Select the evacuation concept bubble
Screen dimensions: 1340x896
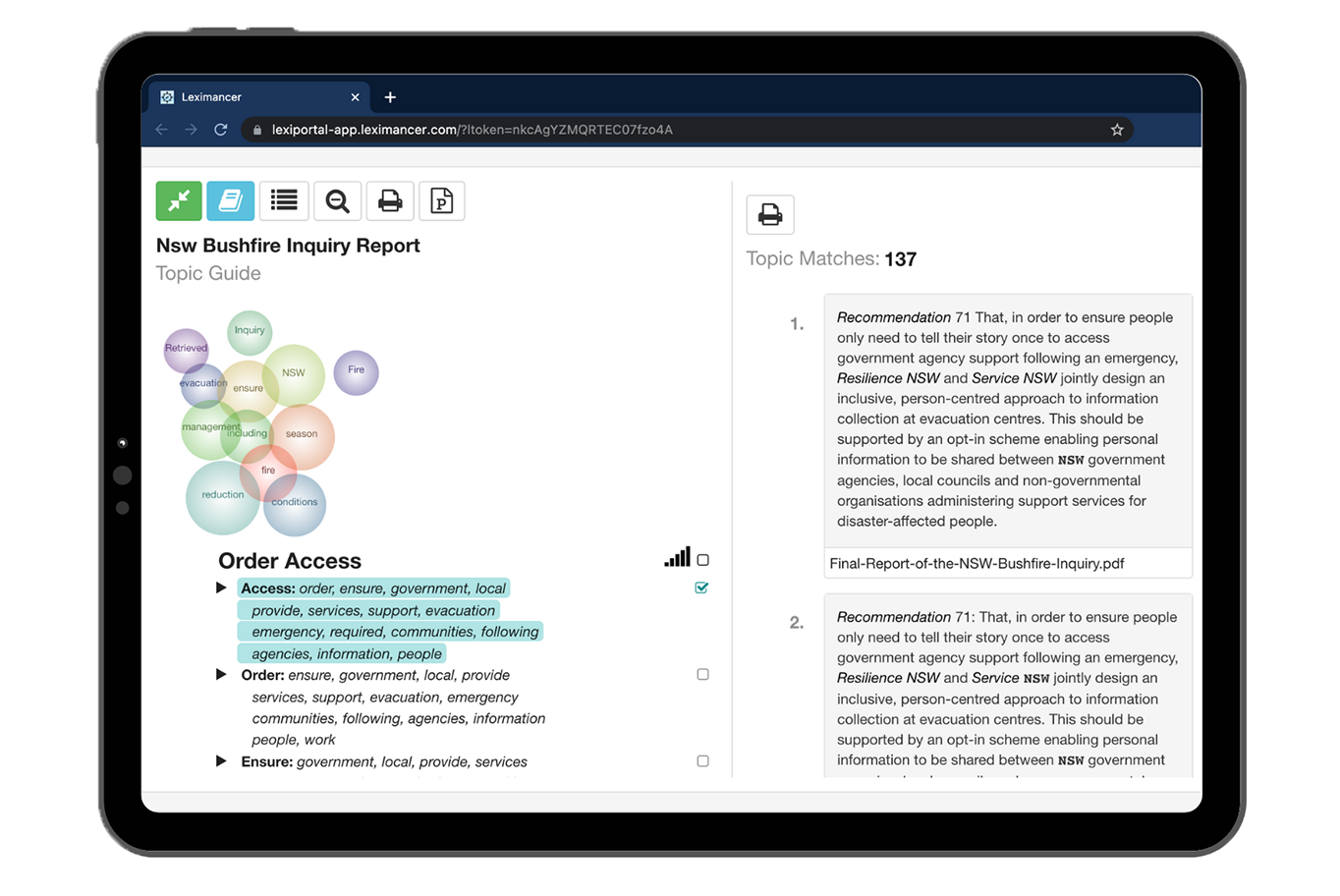pos(203,384)
